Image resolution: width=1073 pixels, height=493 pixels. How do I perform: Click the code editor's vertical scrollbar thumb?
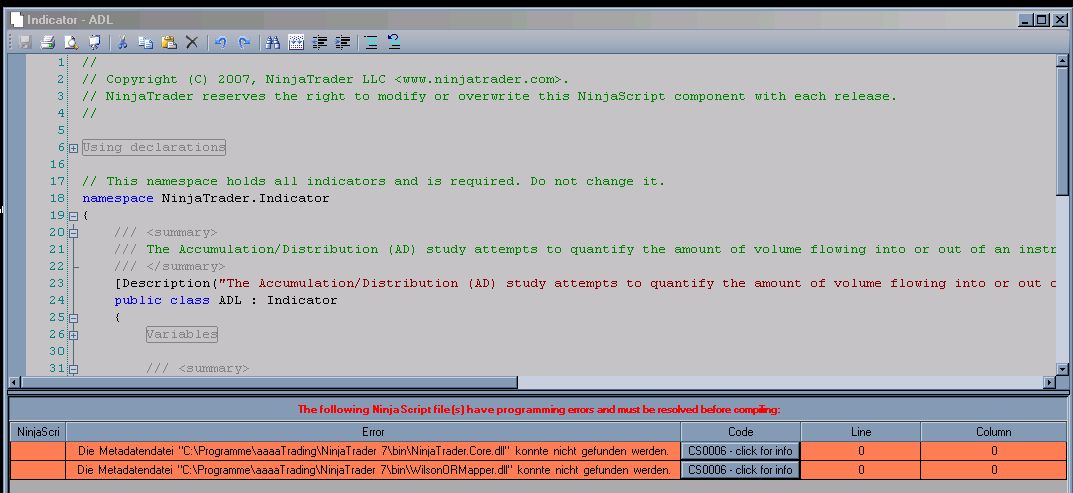[1062, 130]
